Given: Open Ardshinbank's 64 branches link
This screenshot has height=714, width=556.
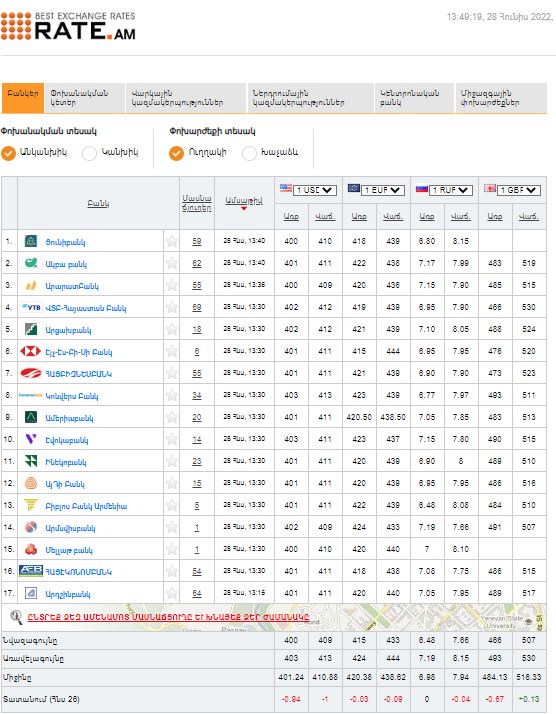Looking at the screenshot, I should [197, 593].
